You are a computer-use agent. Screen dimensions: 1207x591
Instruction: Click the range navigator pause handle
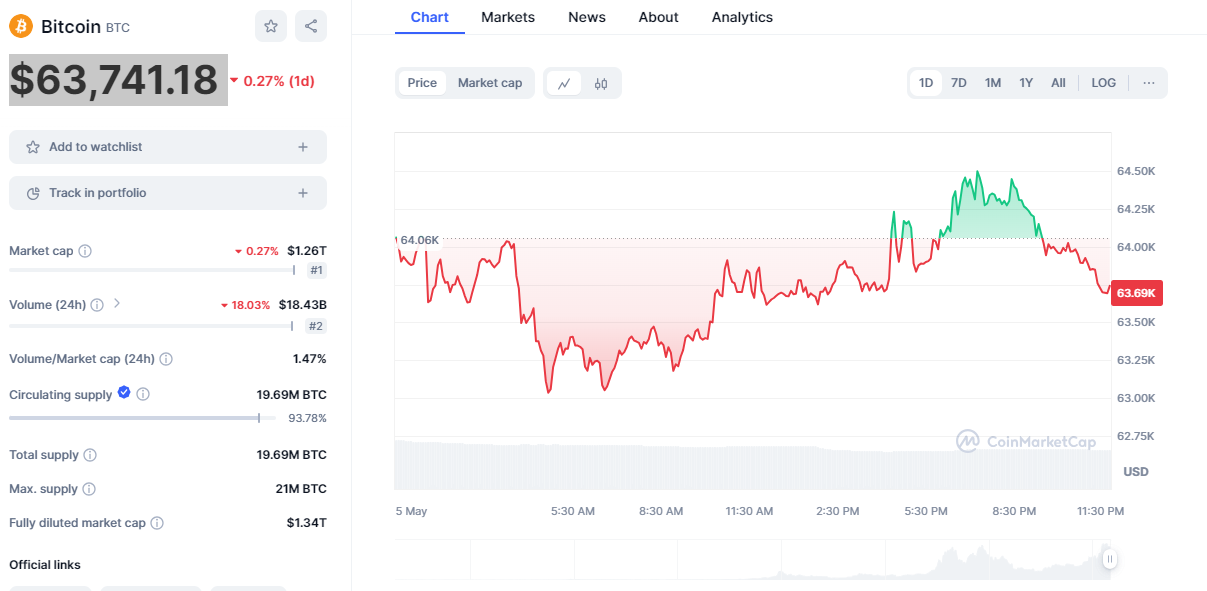click(1109, 559)
